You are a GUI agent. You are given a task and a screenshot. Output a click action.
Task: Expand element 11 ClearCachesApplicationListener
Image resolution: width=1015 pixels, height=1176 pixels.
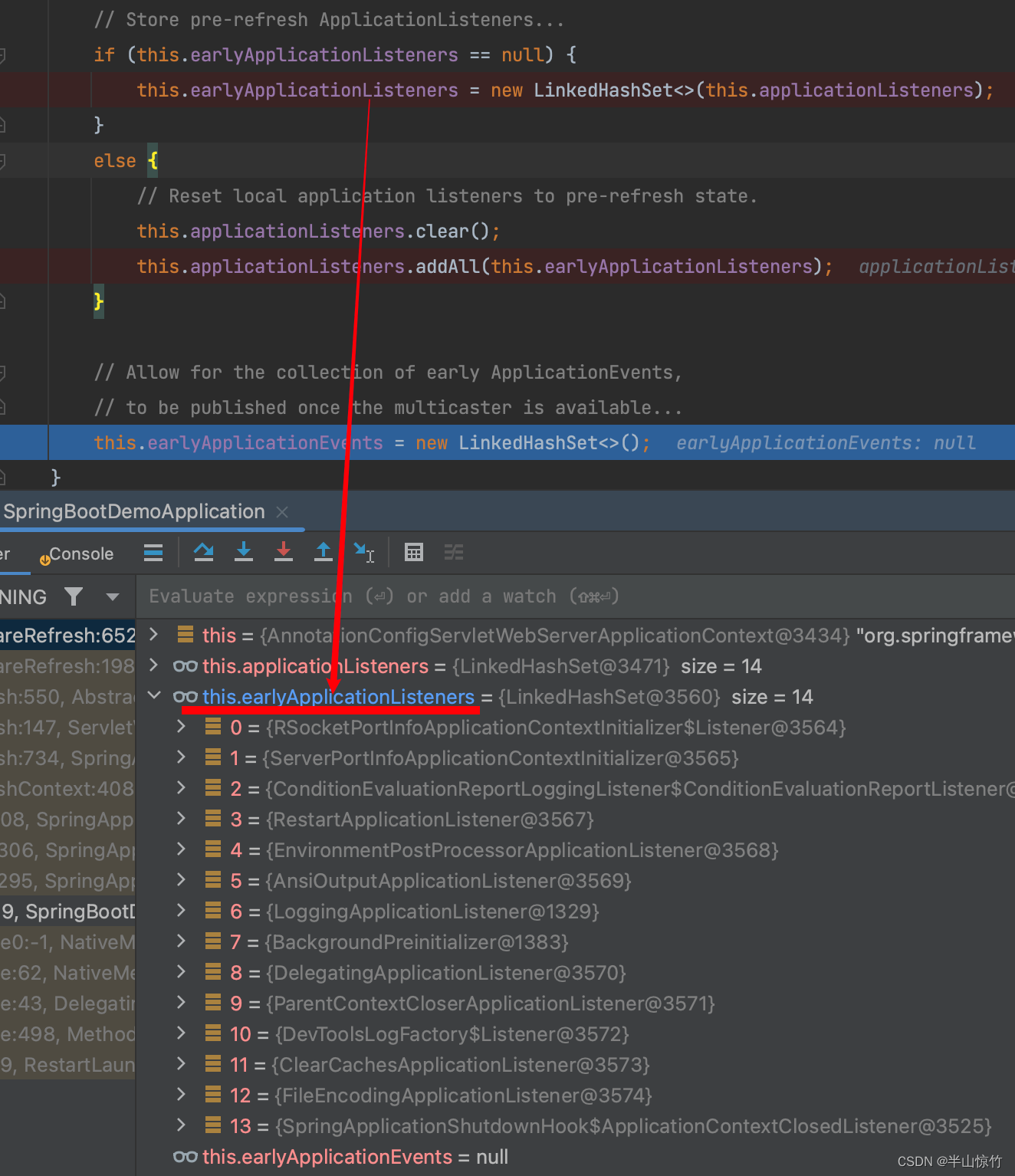[x=182, y=1063]
